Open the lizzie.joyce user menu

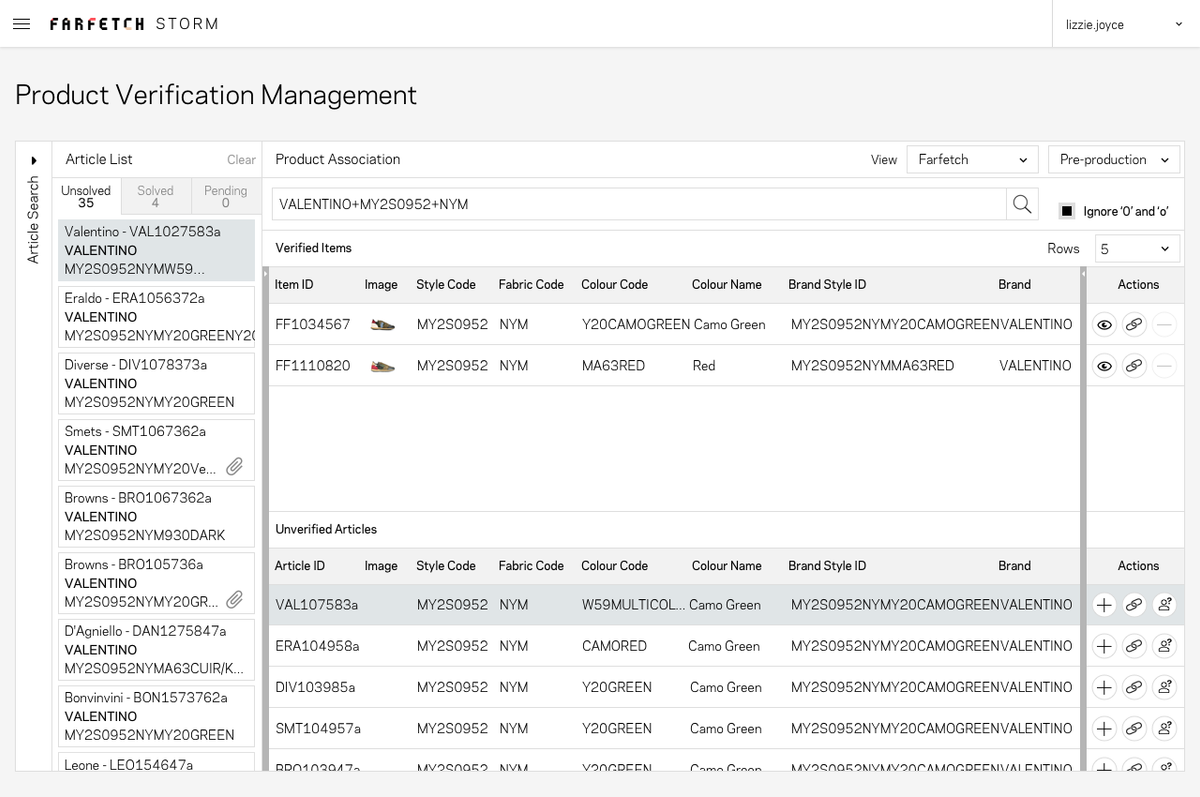click(1125, 24)
